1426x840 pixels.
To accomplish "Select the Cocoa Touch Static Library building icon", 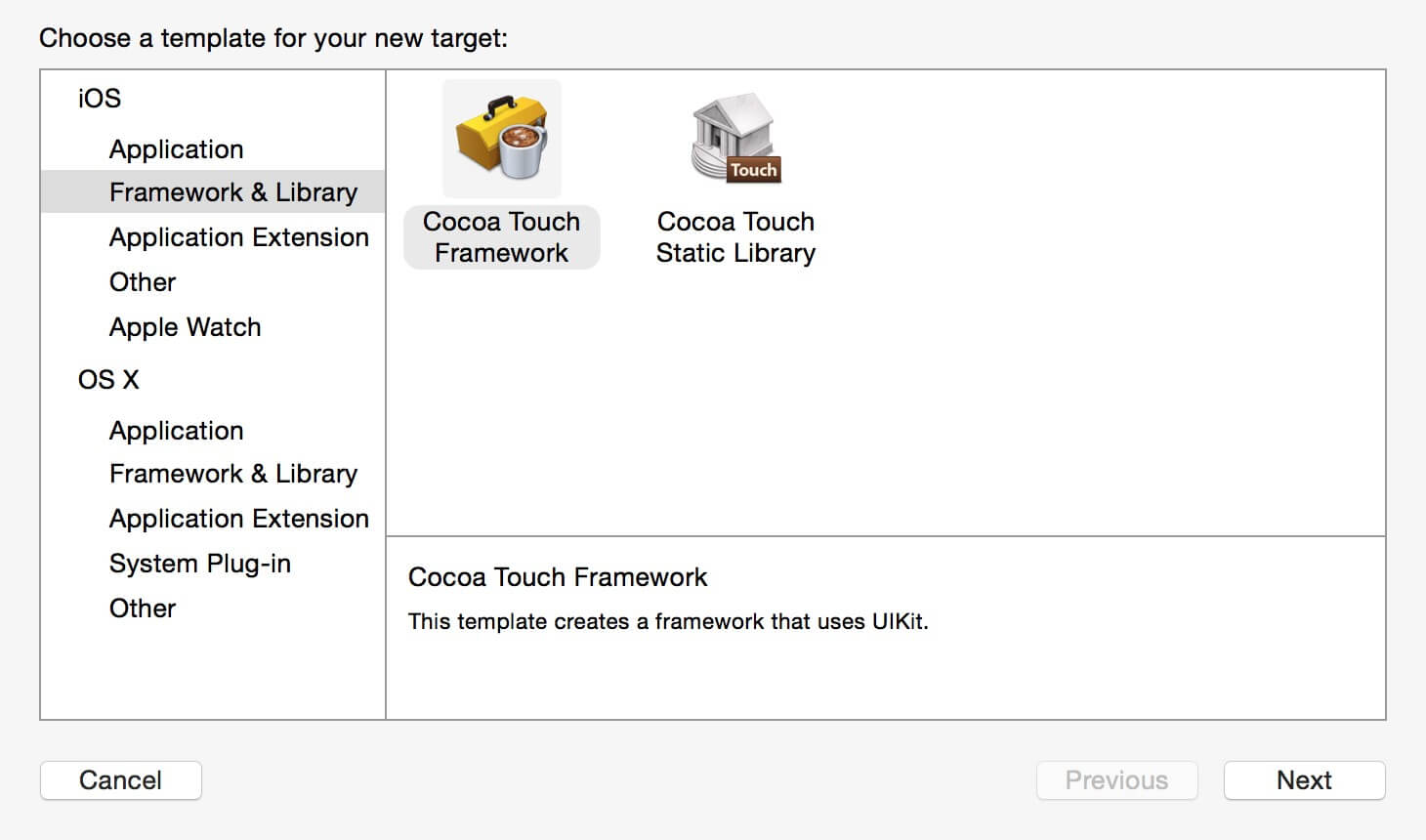I will 735,138.
